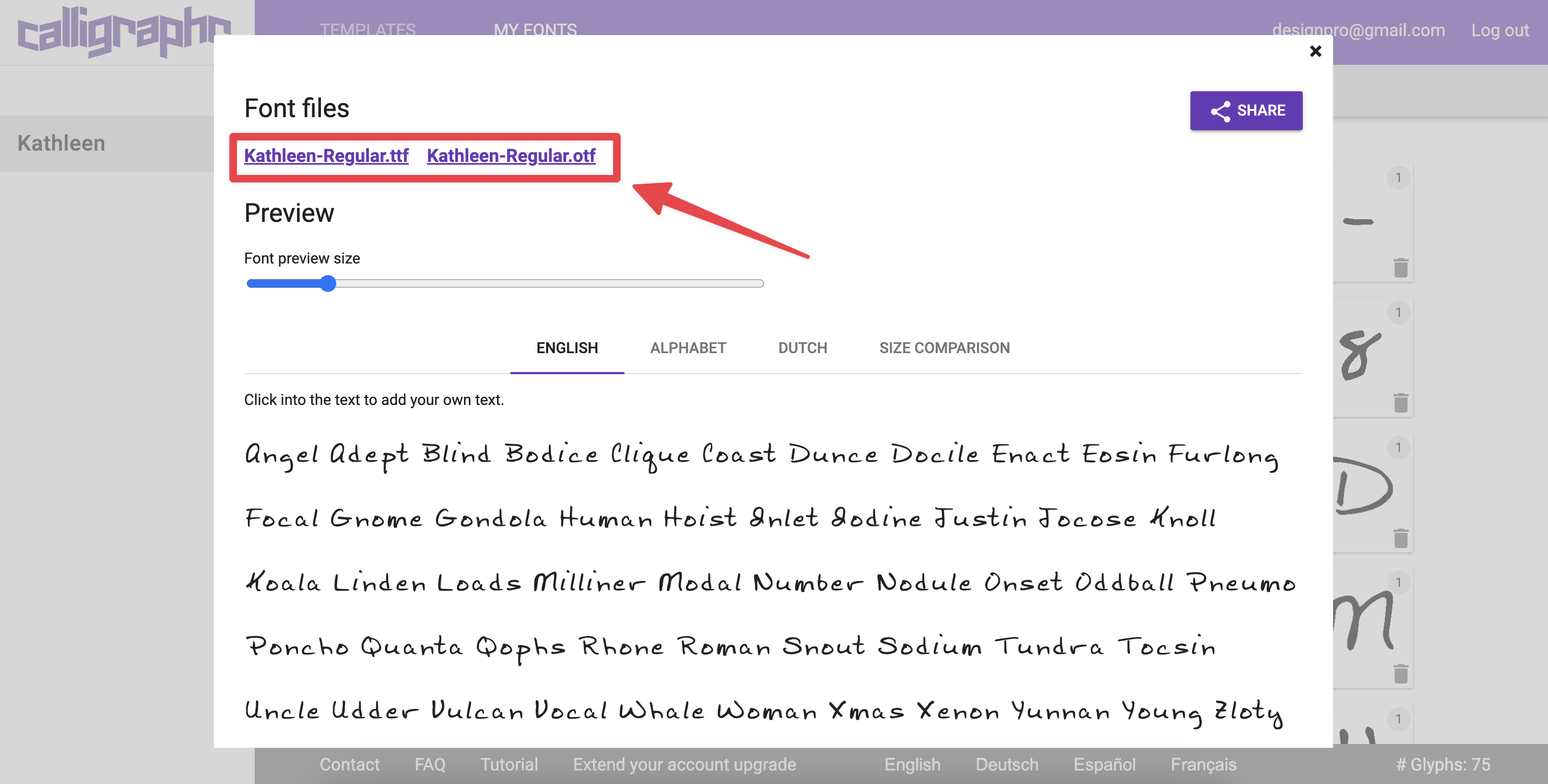Delete the "D" glyph

click(1401, 538)
